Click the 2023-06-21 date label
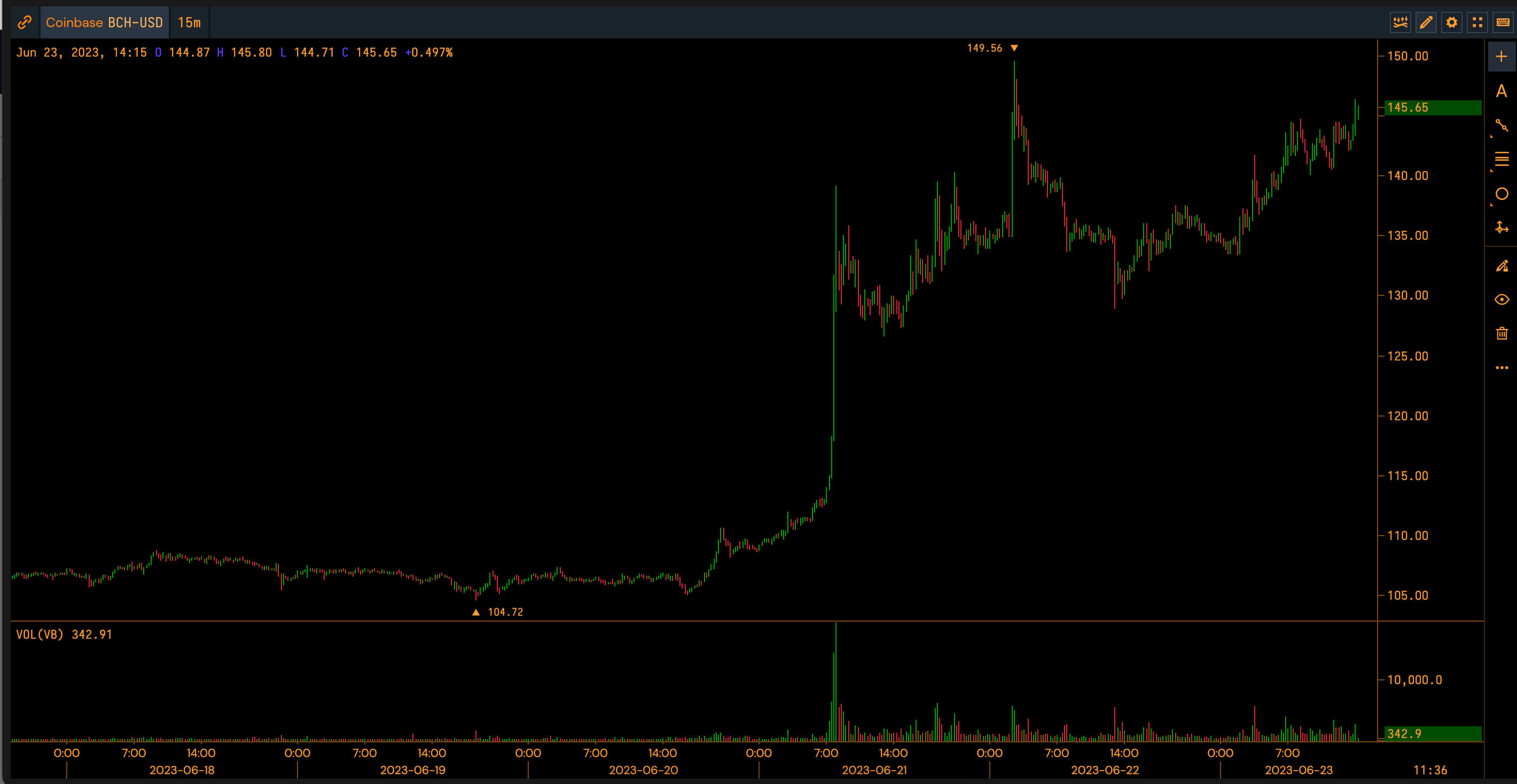Screen dimensions: 1517x784 click(874, 770)
